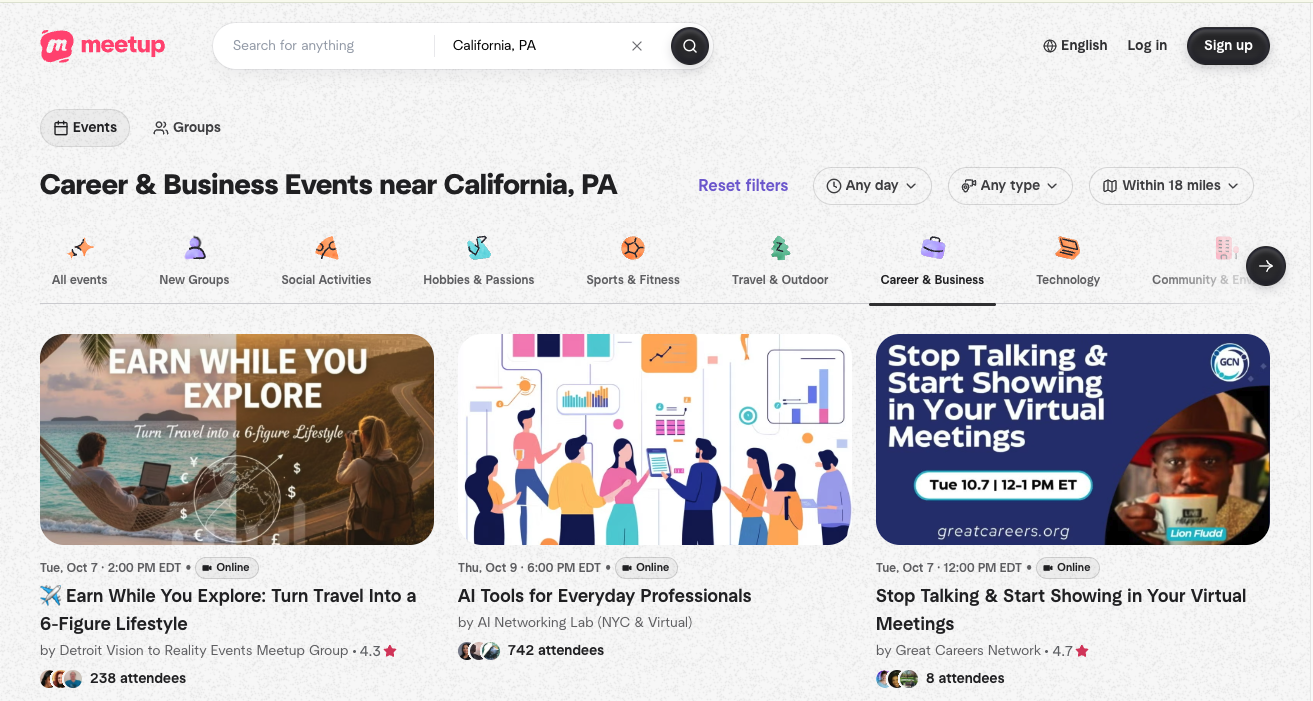Open the New Groups category
The height and width of the screenshot is (701, 1313).
click(x=194, y=247)
